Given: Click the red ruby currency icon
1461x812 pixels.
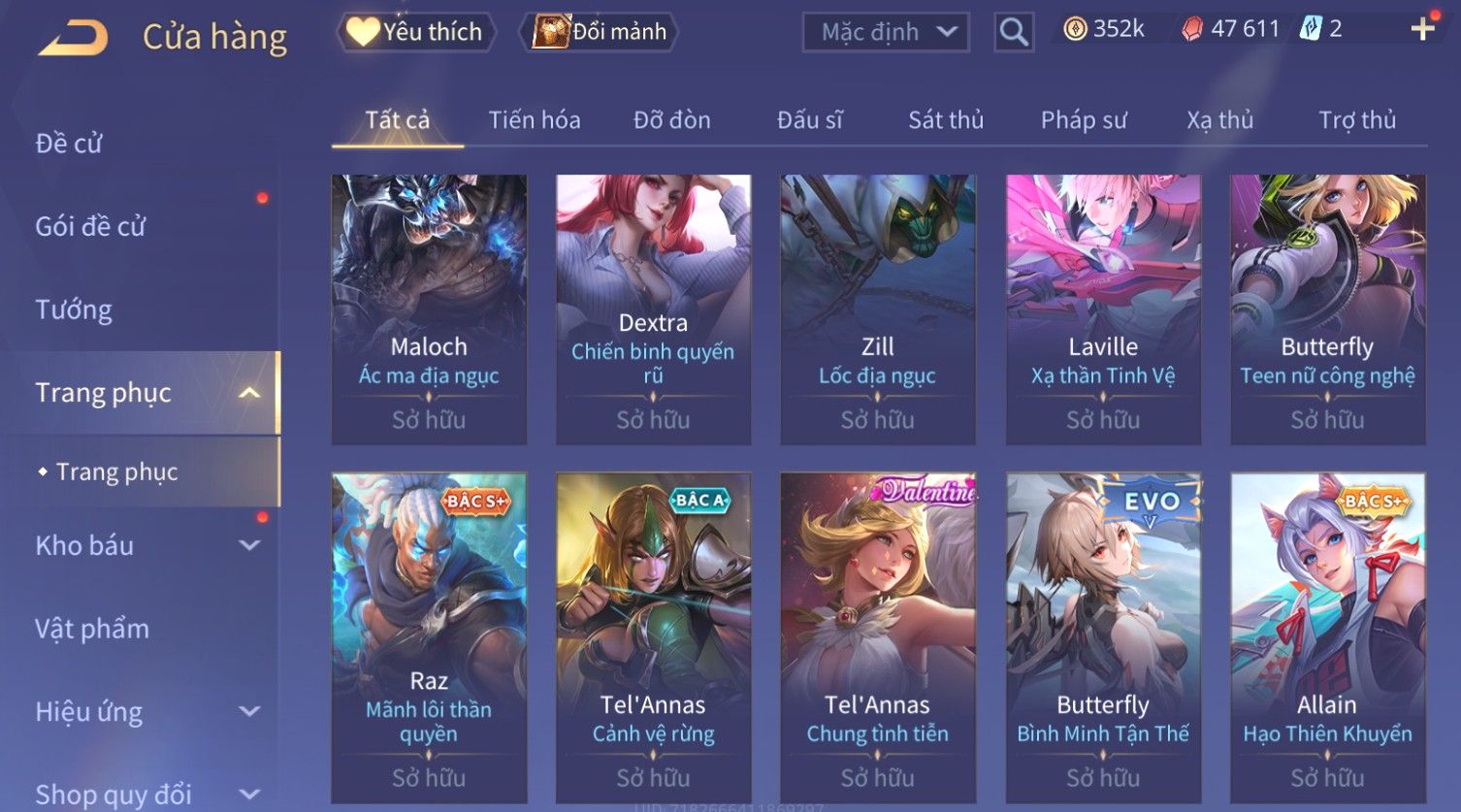Looking at the screenshot, I should point(1192,29).
